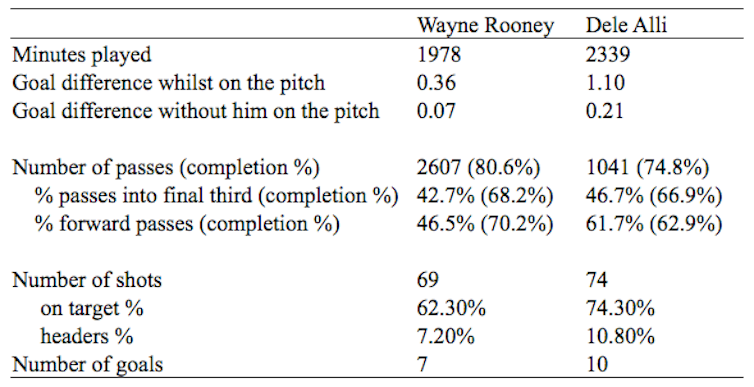
Task: Click Goal difference without him label
Action: click(x=196, y=111)
